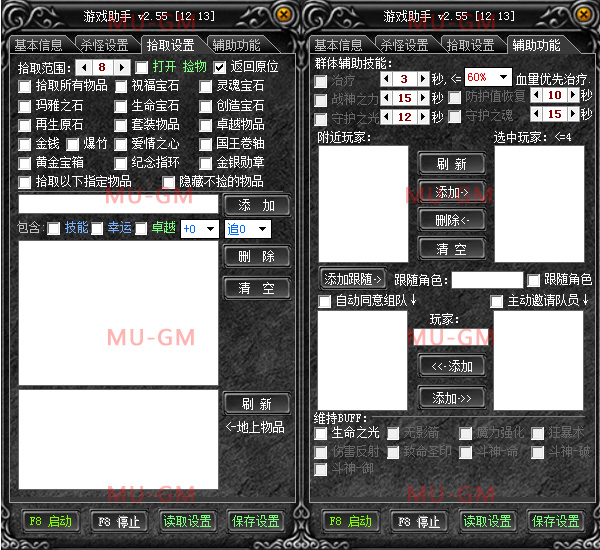Switch to 杀怪设置 tab in left window

click(103, 45)
